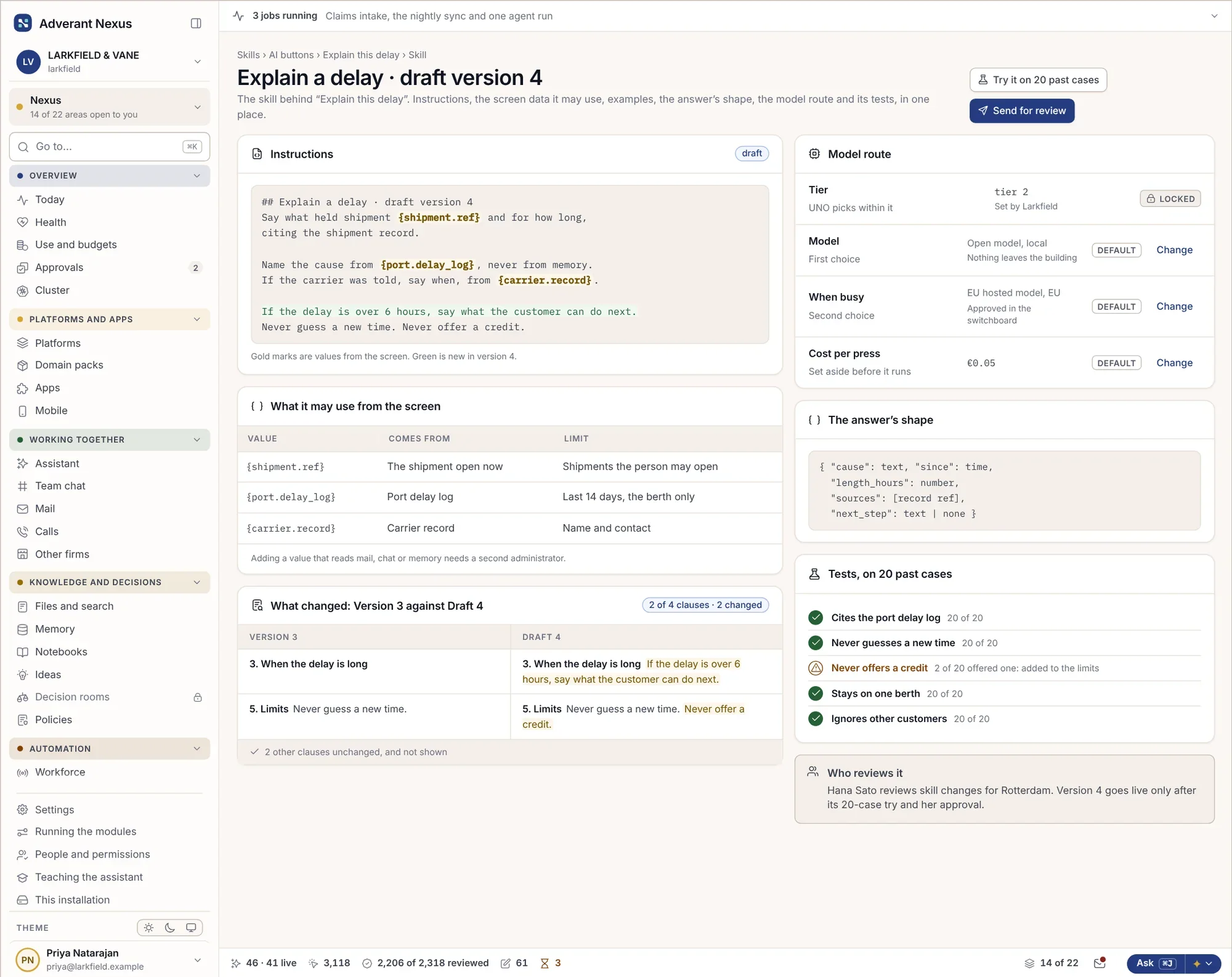This screenshot has height=977, width=1232.
Task: Collapse the Overview section
Action: pos(110,176)
